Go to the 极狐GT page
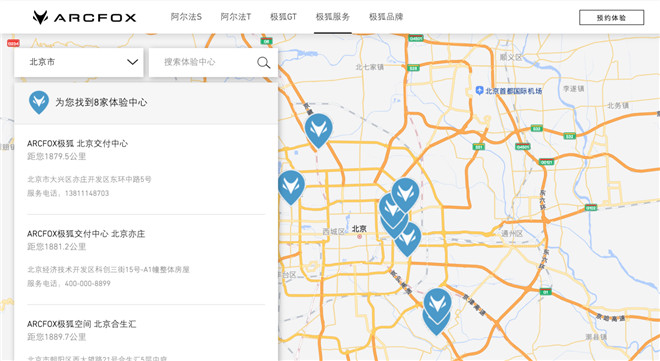Image resolution: width=660 pixels, height=361 pixels. tap(283, 17)
